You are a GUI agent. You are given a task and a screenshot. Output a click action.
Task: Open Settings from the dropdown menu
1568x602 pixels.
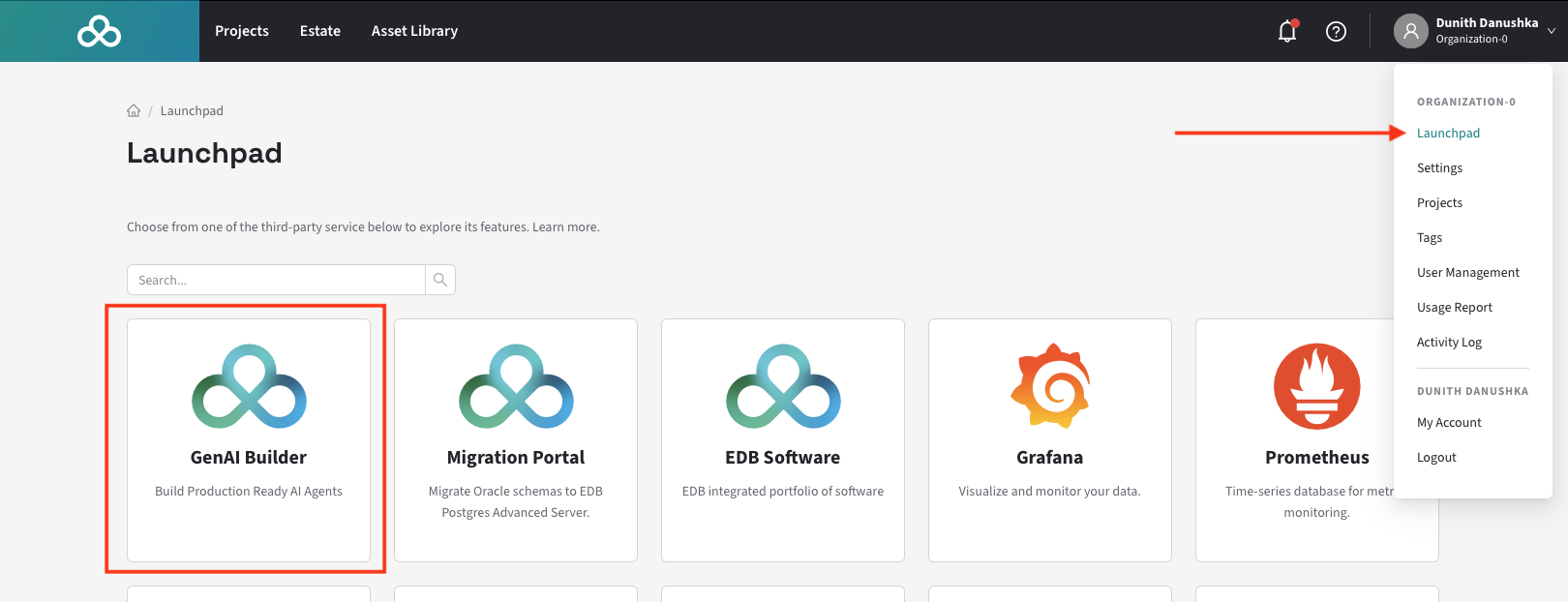coord(1439,168)
